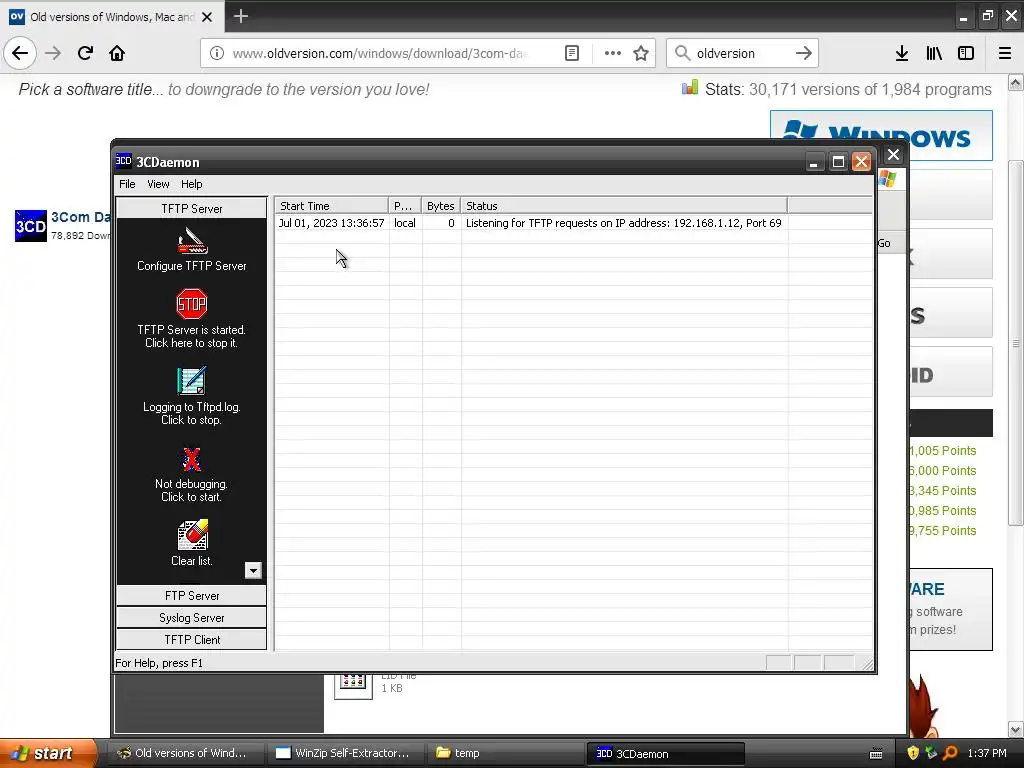Bookmark this page with star icon
Image resolution: width=1024 pixels, height=768 pixels.
pyautogui.click(x=641, y=53)
